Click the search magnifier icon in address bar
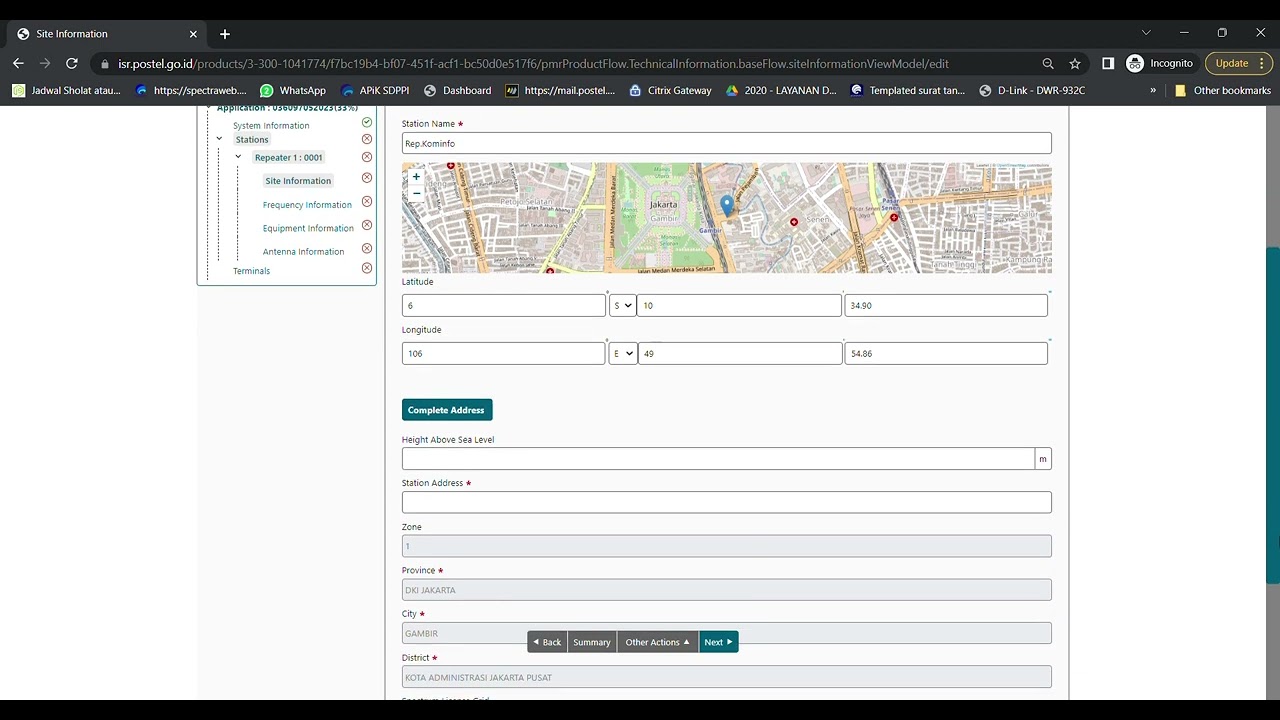Screen dimensions: 1280x720 click(x=1048, y=63)
